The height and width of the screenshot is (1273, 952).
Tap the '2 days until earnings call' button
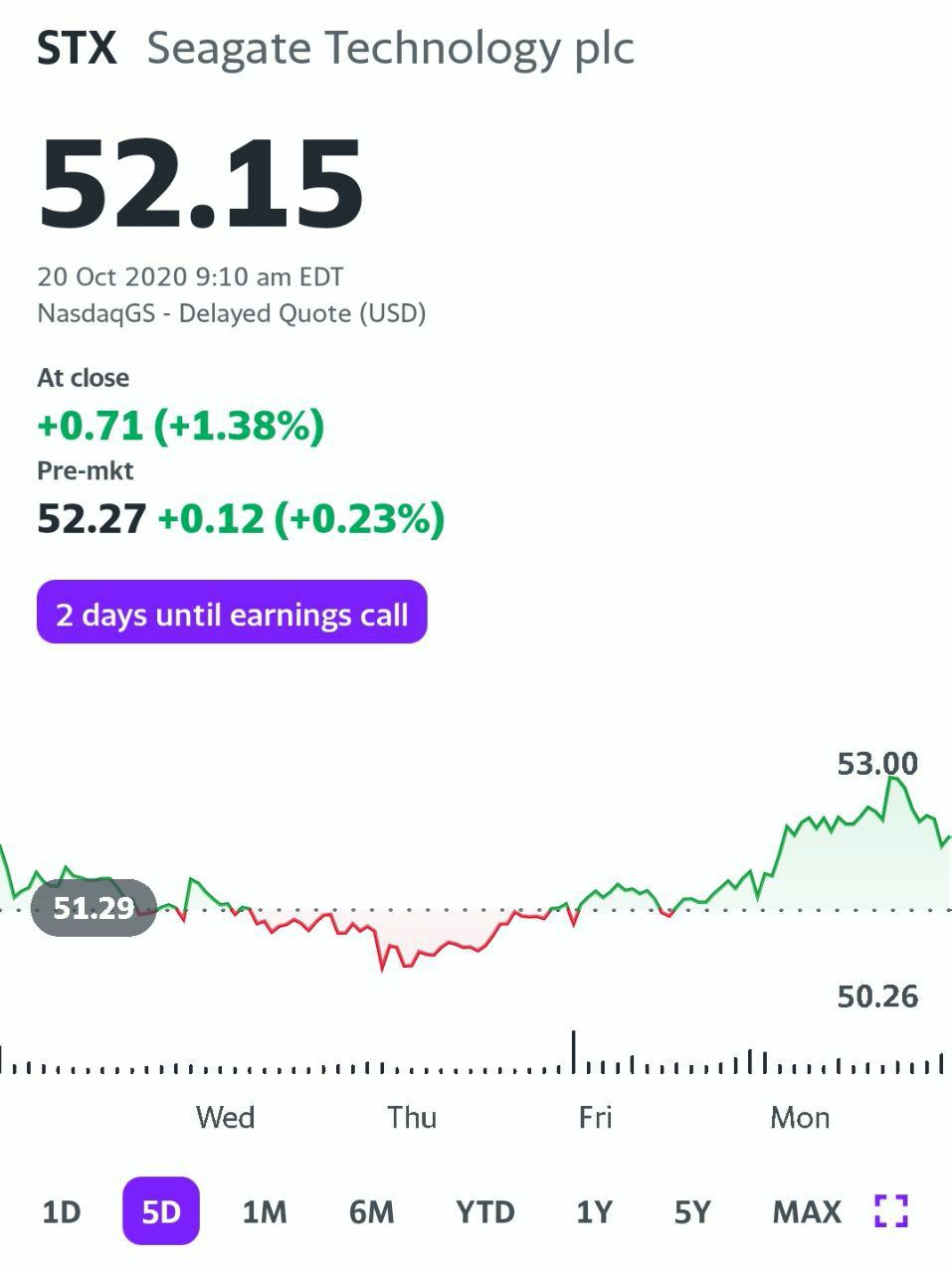(x=232, y=614)
